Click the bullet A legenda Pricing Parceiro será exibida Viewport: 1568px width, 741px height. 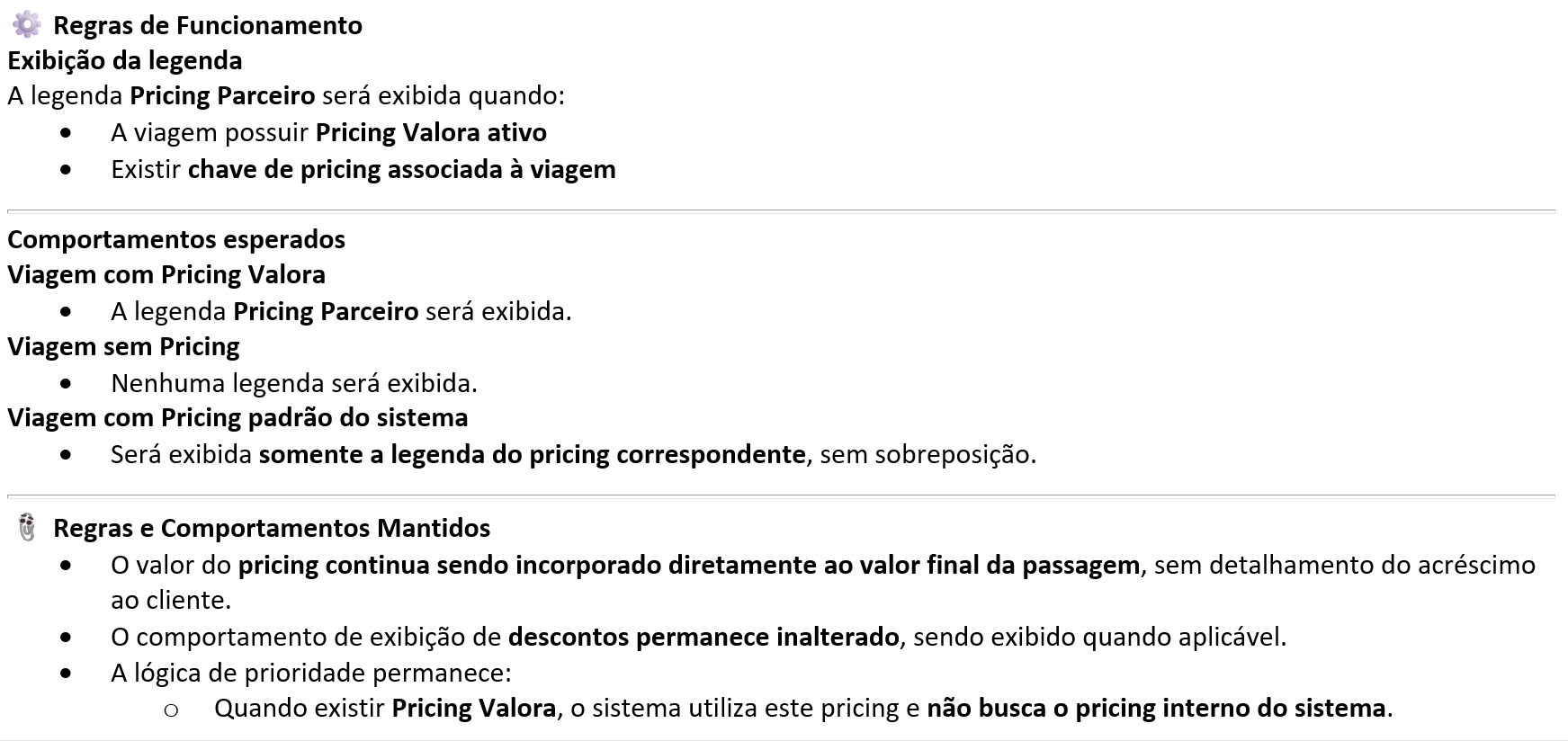pos(341,311)
